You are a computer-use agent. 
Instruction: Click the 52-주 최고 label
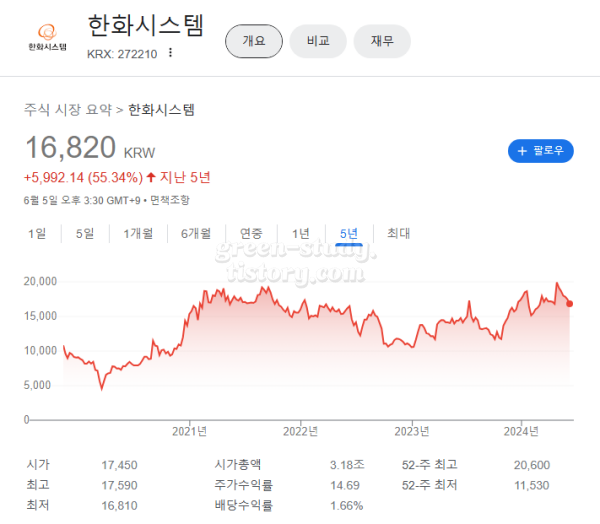(x=429, y=465)
